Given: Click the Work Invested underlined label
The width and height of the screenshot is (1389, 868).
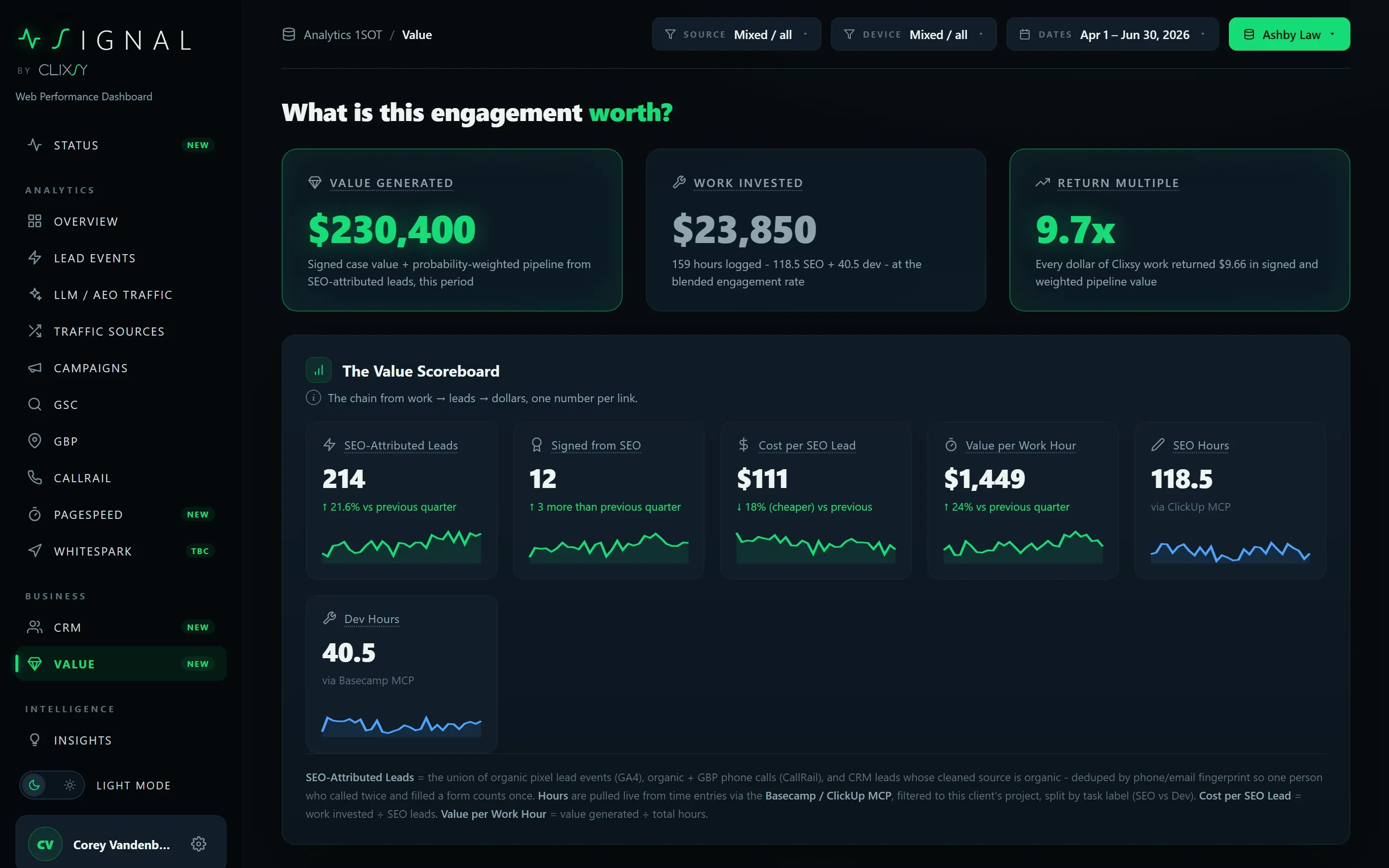Looking at the screenshot, I should 748,183.
